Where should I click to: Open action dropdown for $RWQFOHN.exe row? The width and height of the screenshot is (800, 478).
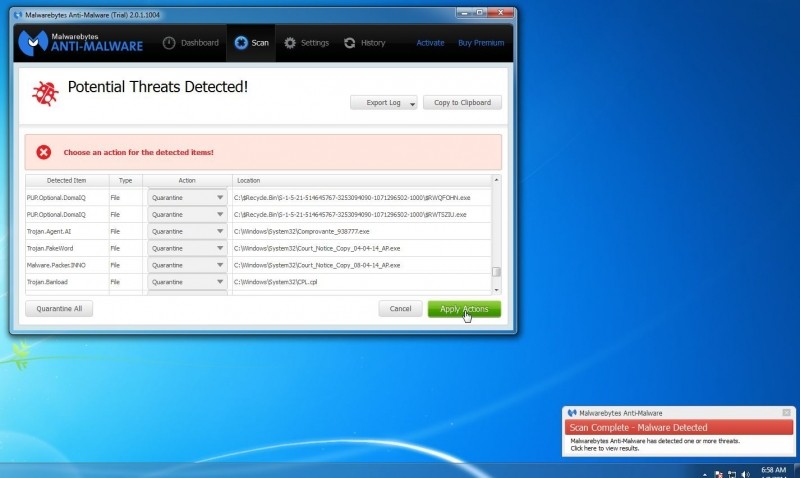point(187,197)
